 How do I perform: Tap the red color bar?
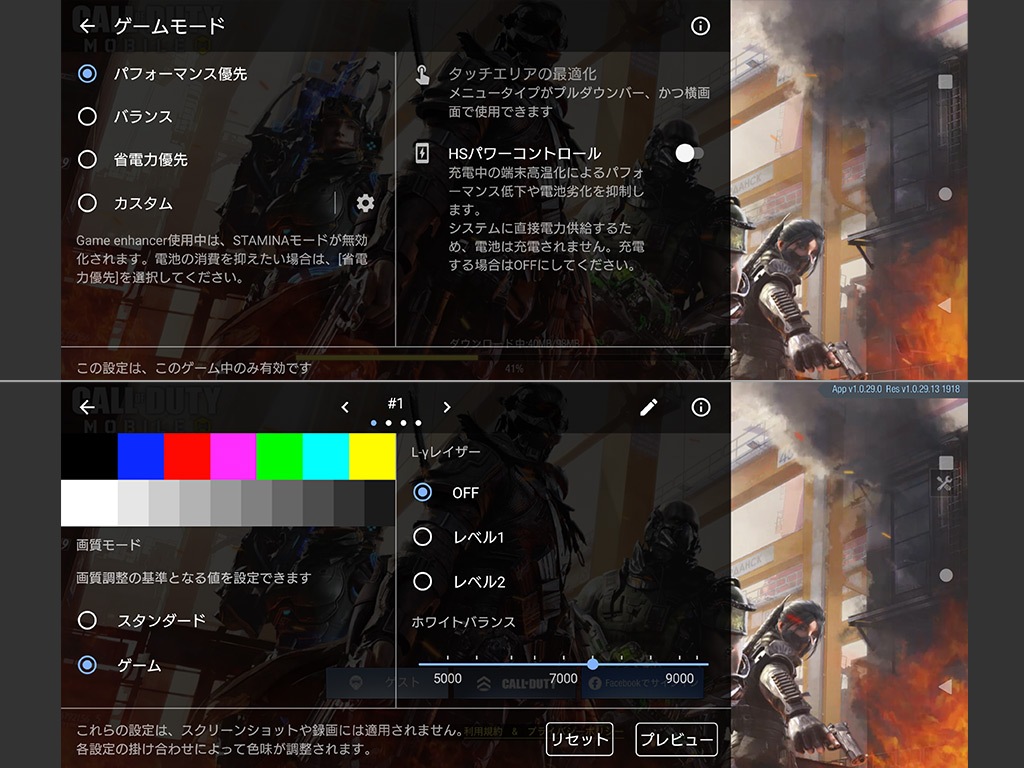[187, 456]
